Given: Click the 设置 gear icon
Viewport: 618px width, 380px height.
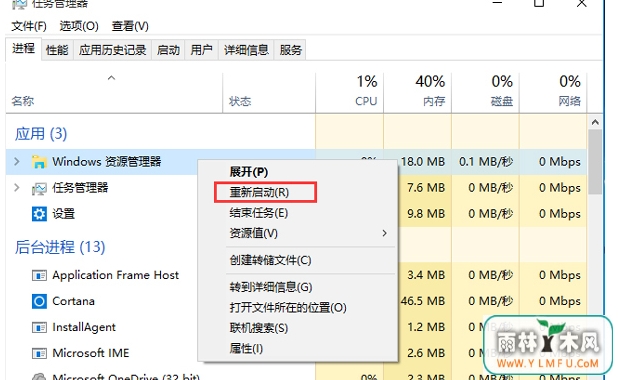Looking at the screenshot, I should click(39, 214).
